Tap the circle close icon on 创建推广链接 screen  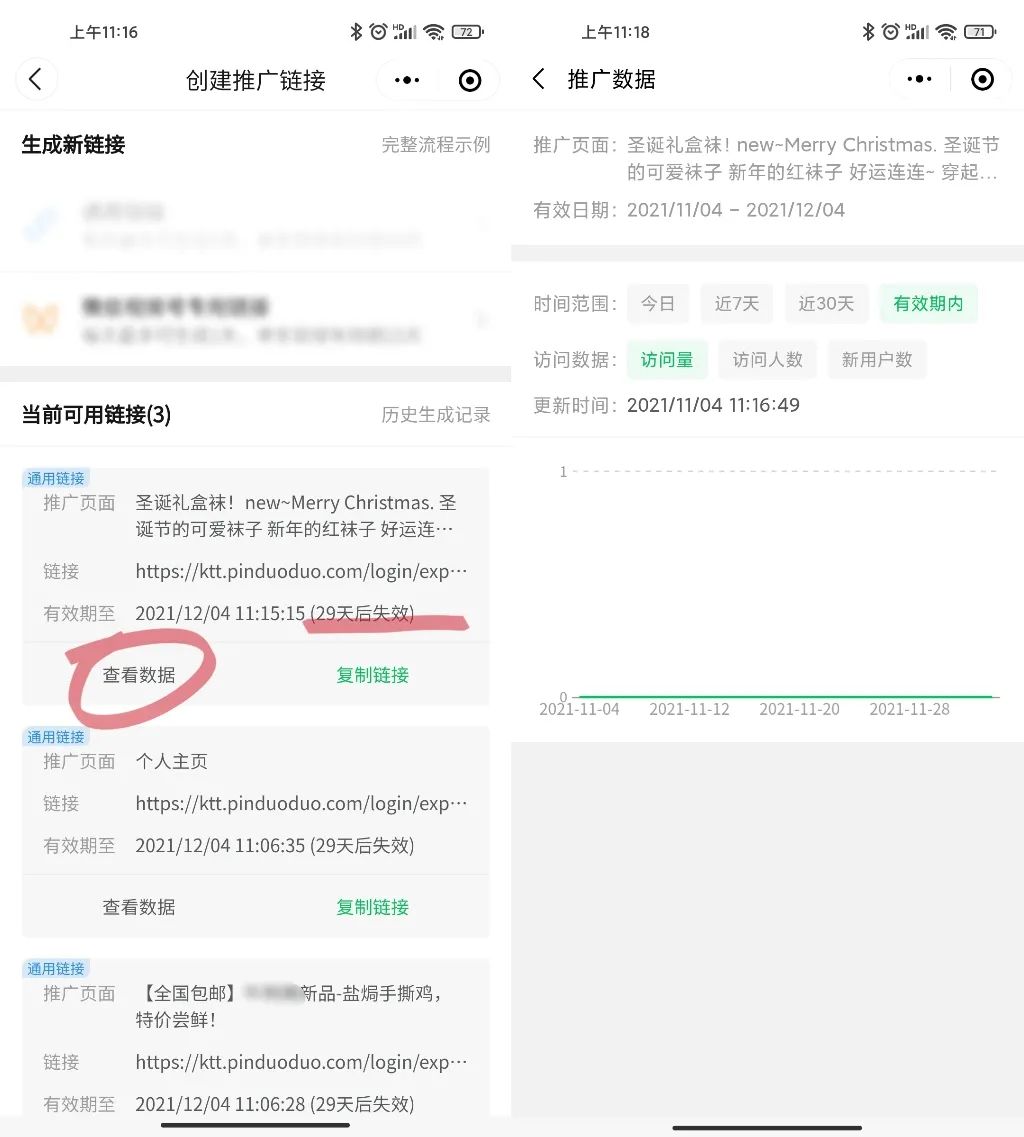470,80
